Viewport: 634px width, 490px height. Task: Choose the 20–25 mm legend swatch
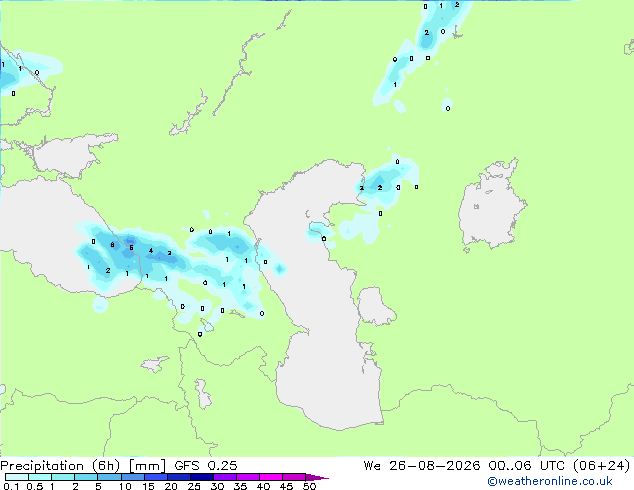[x=179, y=477]
